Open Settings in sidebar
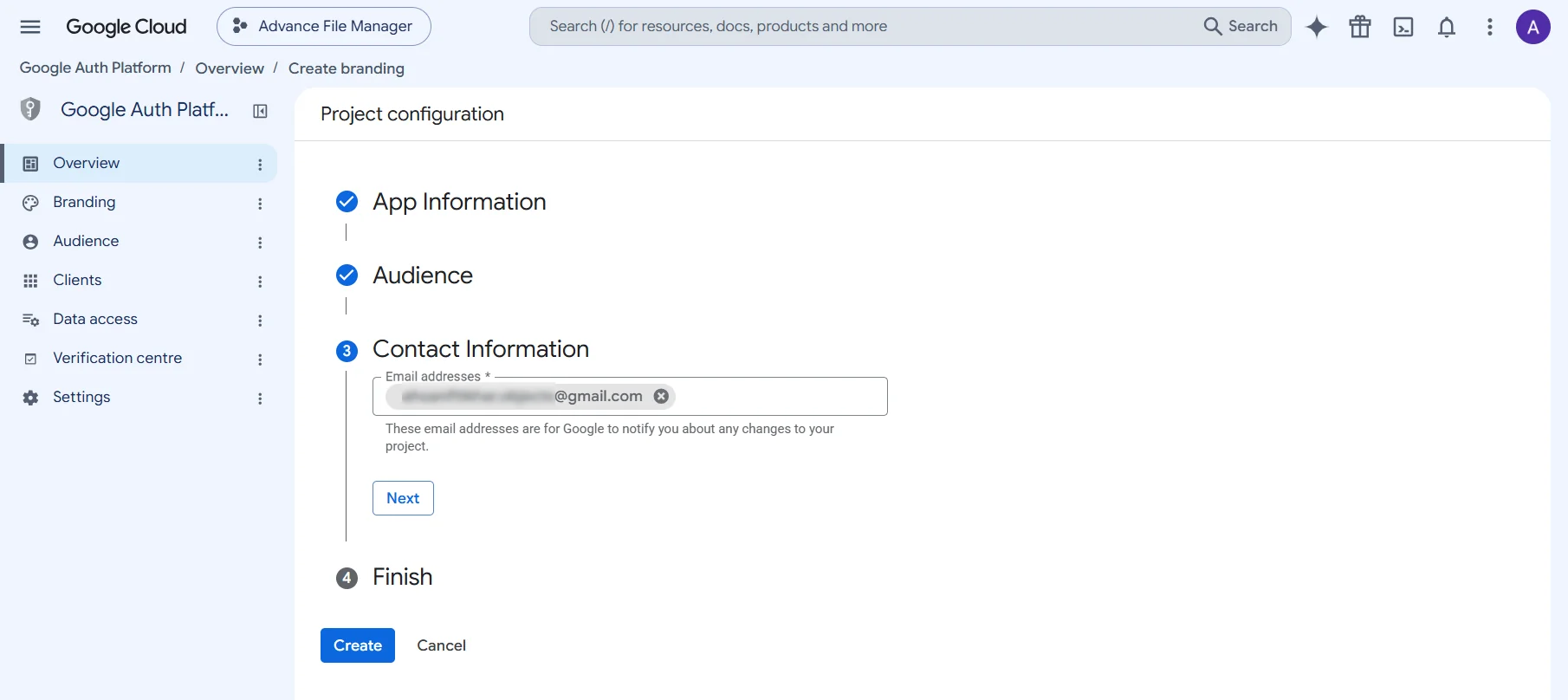Viewport: 1568px width, 700px height. 140,397
